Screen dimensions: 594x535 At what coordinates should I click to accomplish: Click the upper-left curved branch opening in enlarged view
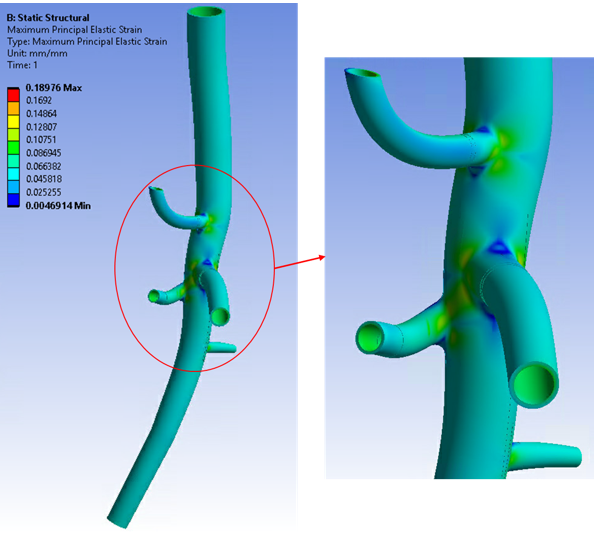click(x=362, y=73)
